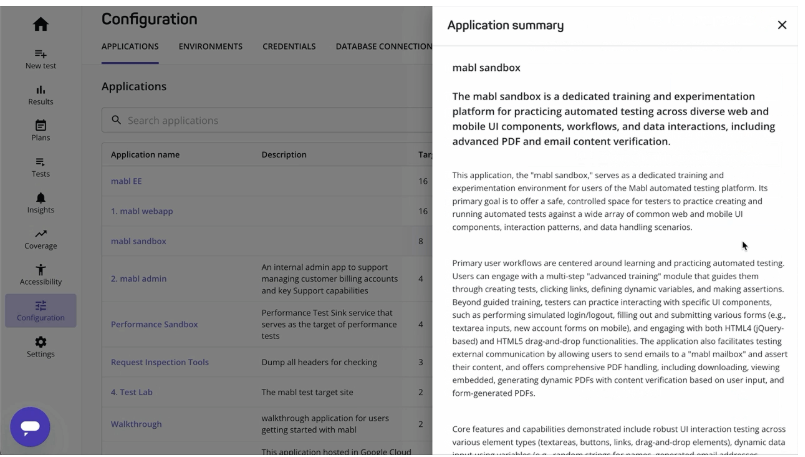Switch to the Credentials tab
The image size is (805, 457).
coord(289,46)
